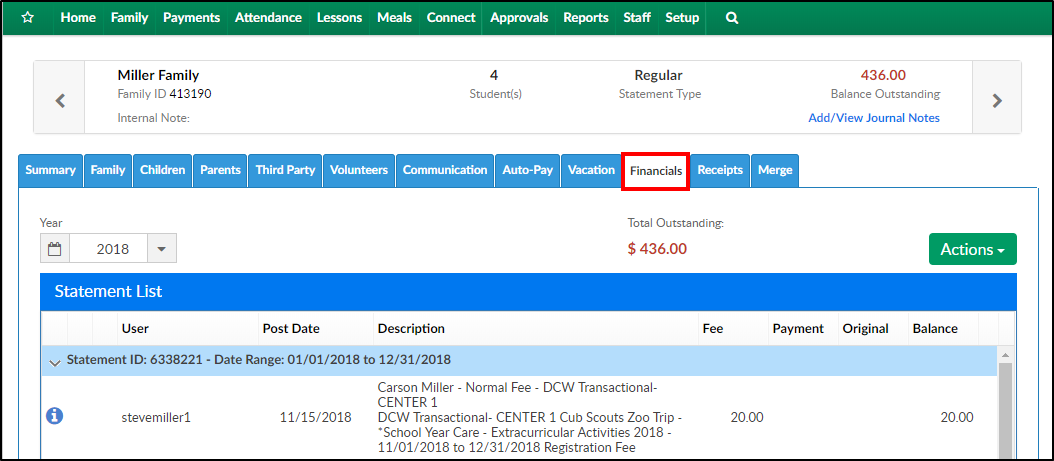Open the Connect menu
This screenshot has width=1054, height=461.
coord(451,18)
